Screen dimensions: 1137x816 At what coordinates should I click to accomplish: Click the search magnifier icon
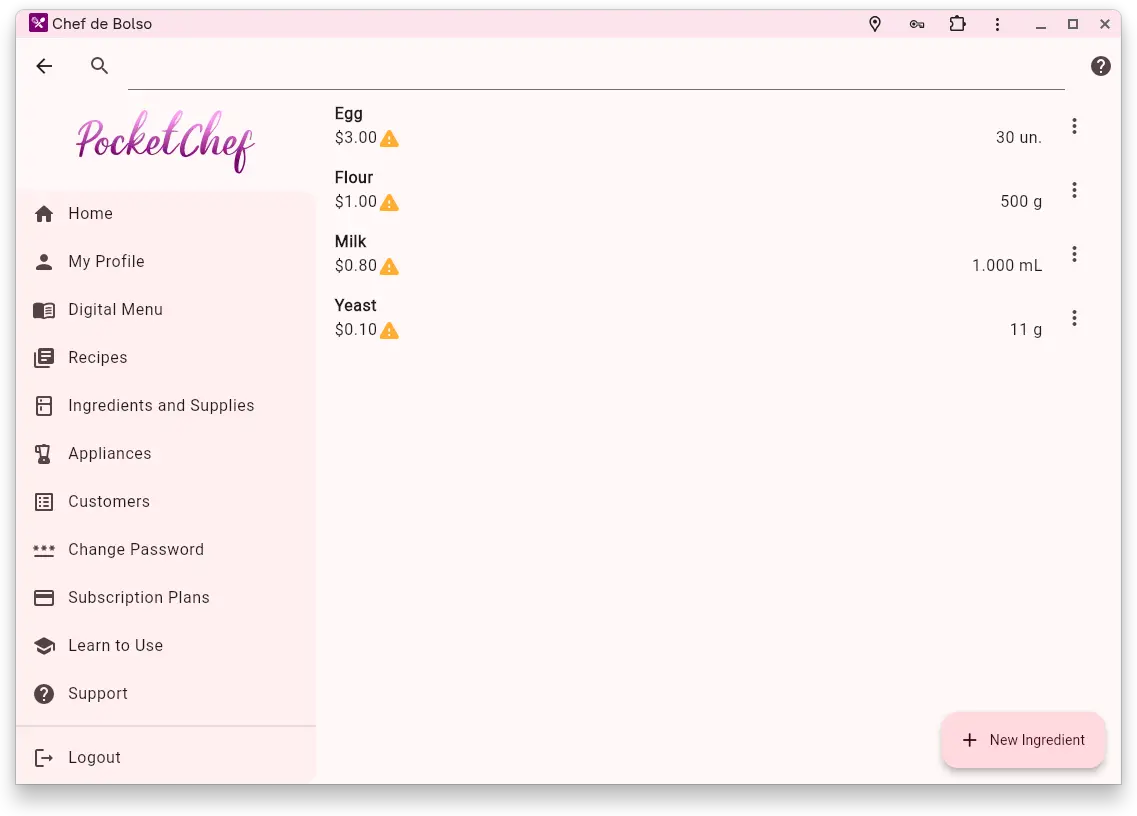click(99, 66)
